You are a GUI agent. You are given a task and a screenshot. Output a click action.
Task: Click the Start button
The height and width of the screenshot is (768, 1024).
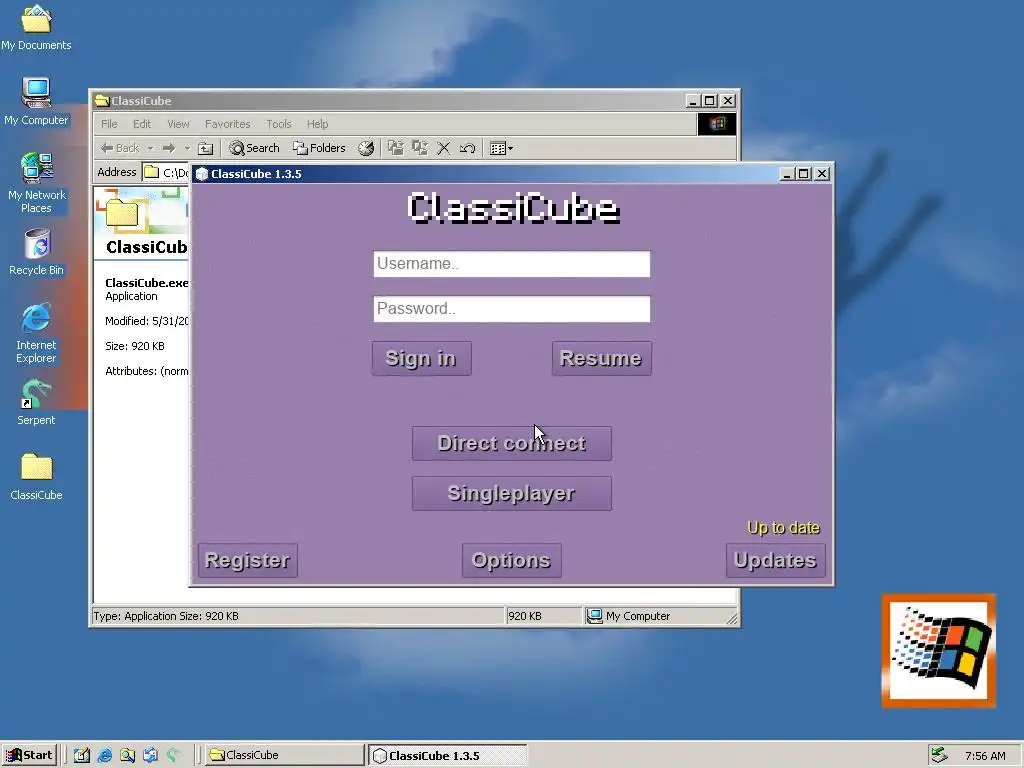click(29, 755)
